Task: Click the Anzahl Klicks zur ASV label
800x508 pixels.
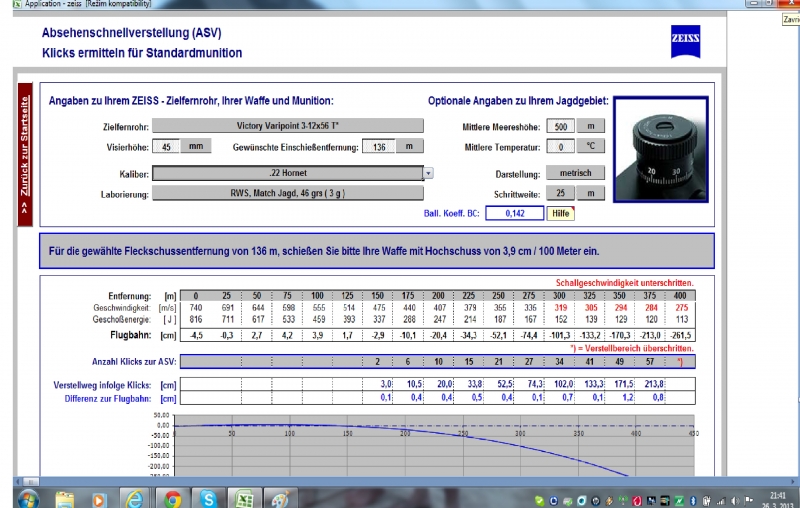Action: (134, 362)
